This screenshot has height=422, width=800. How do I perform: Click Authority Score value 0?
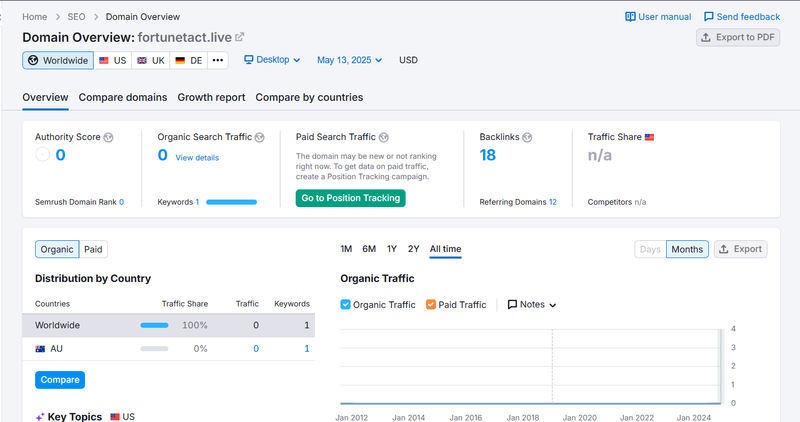60,155
